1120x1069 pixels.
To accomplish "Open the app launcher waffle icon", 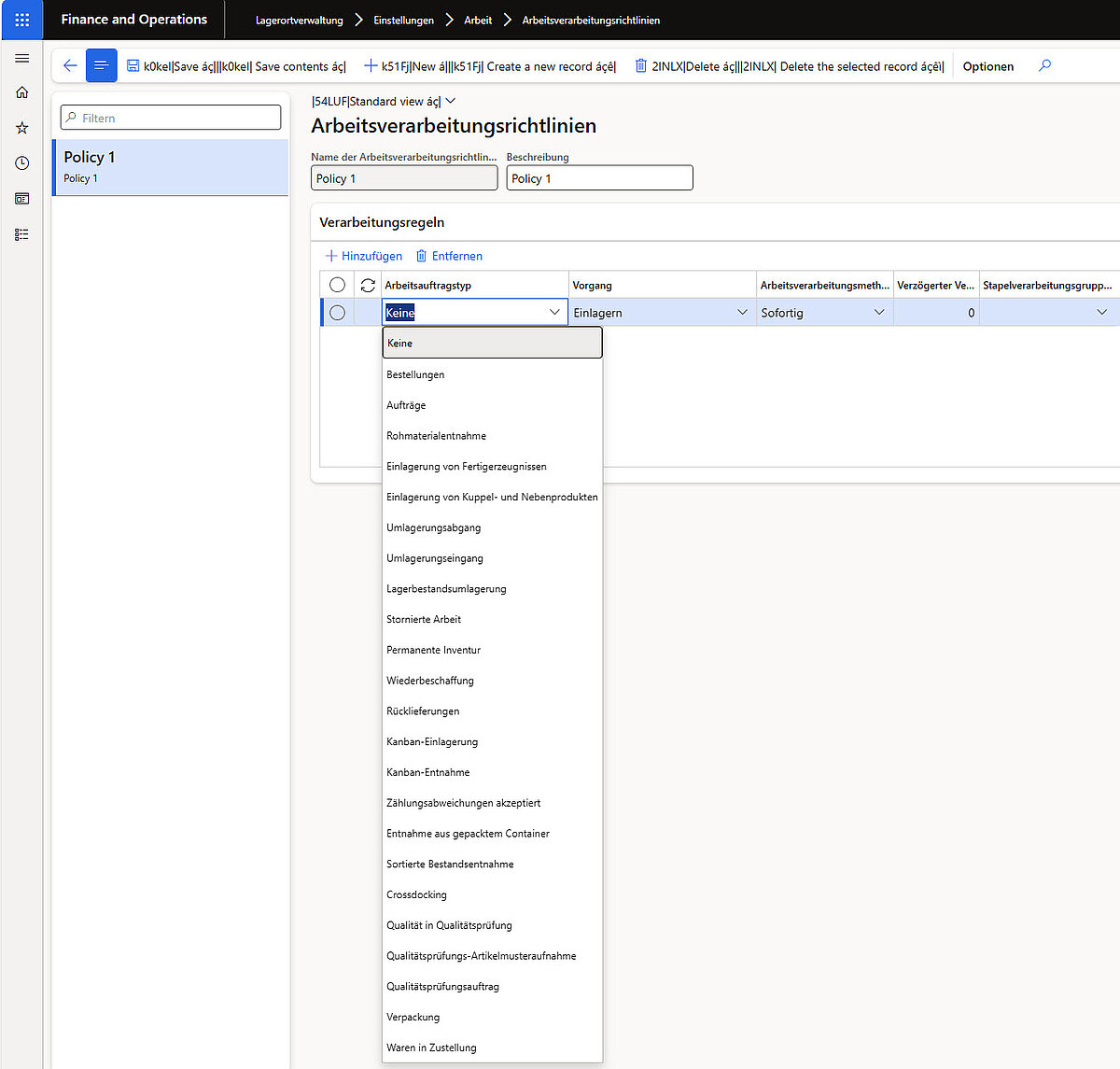I will (x=21, y=20).
